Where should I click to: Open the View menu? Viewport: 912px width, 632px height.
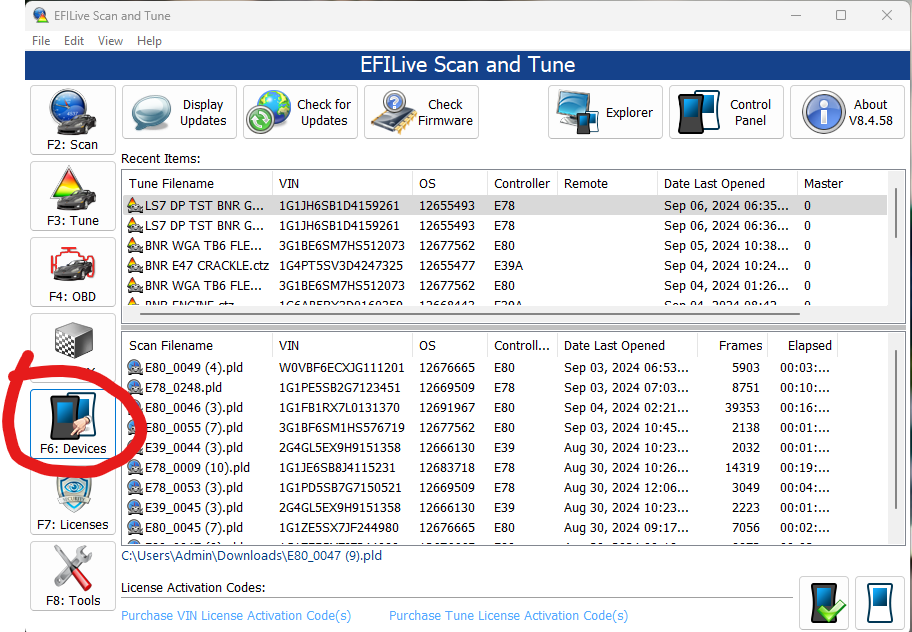pyautogui.click(x=110, y=41)
